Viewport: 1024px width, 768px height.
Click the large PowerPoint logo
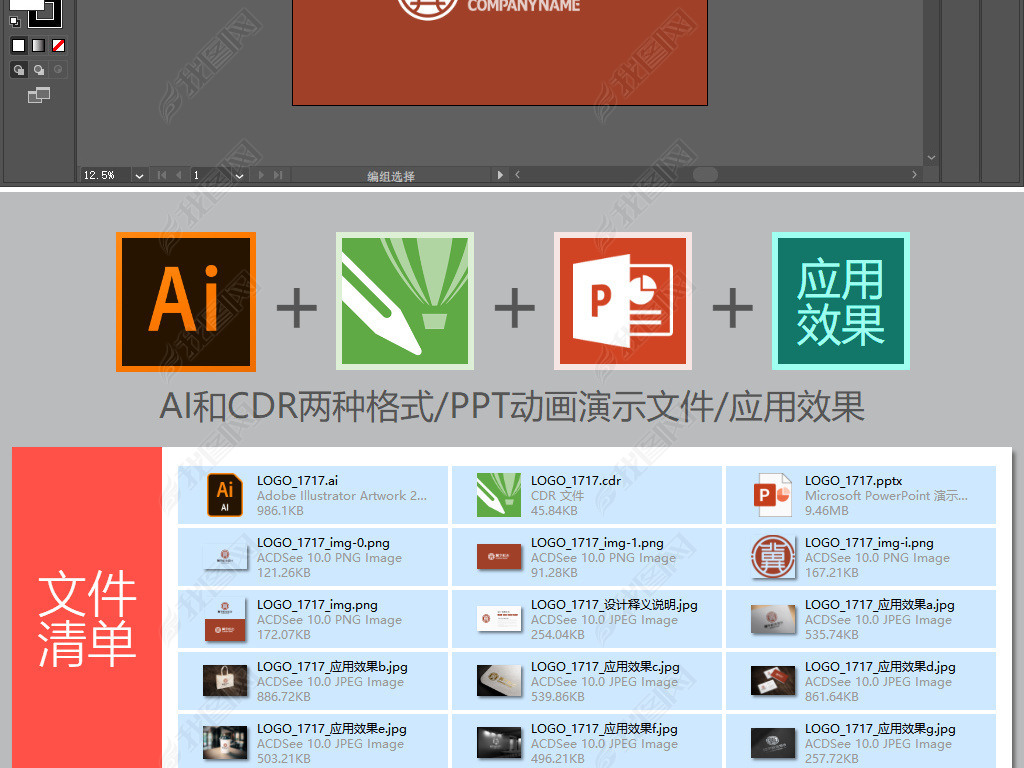(623, 301)
